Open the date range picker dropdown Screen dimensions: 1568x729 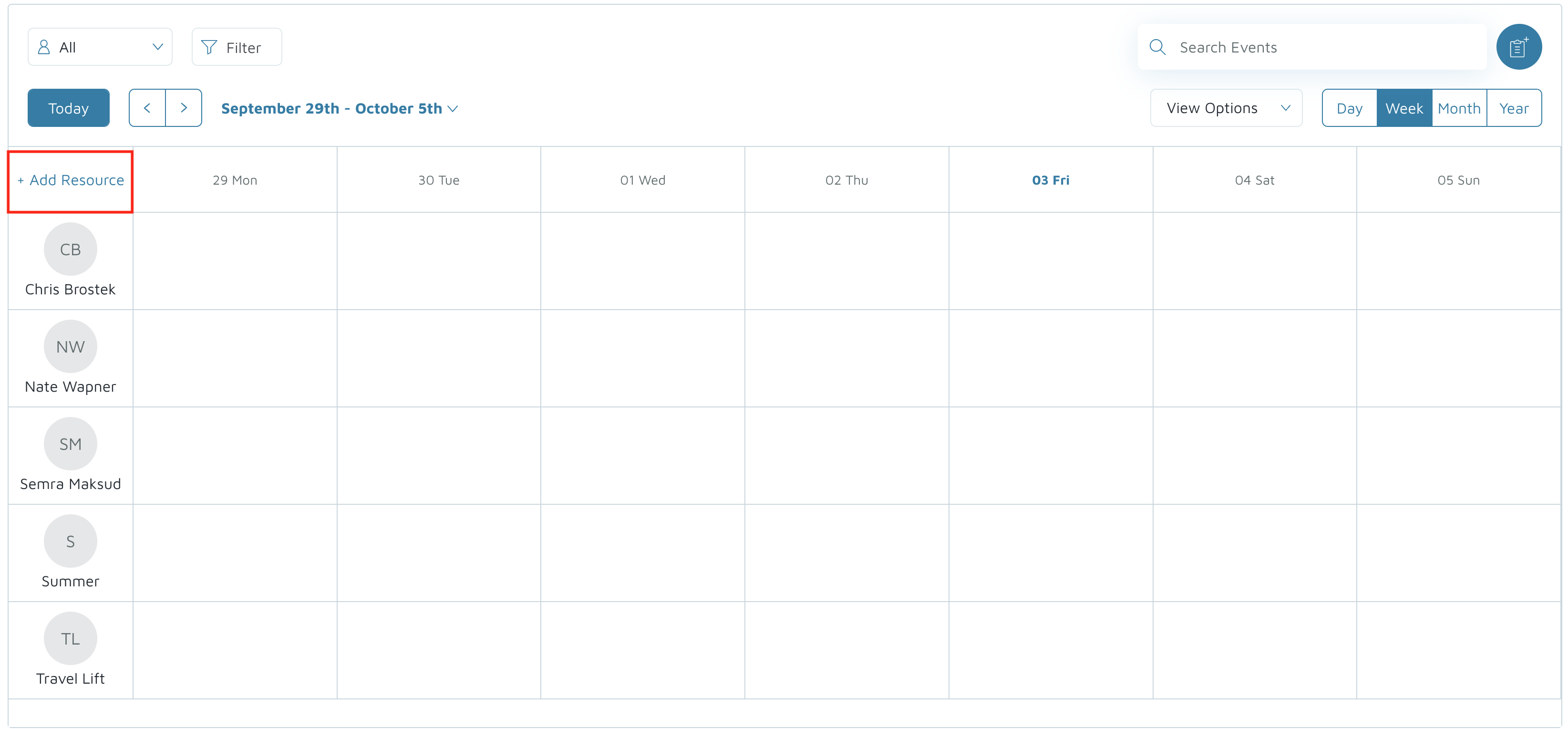[339, 108]
